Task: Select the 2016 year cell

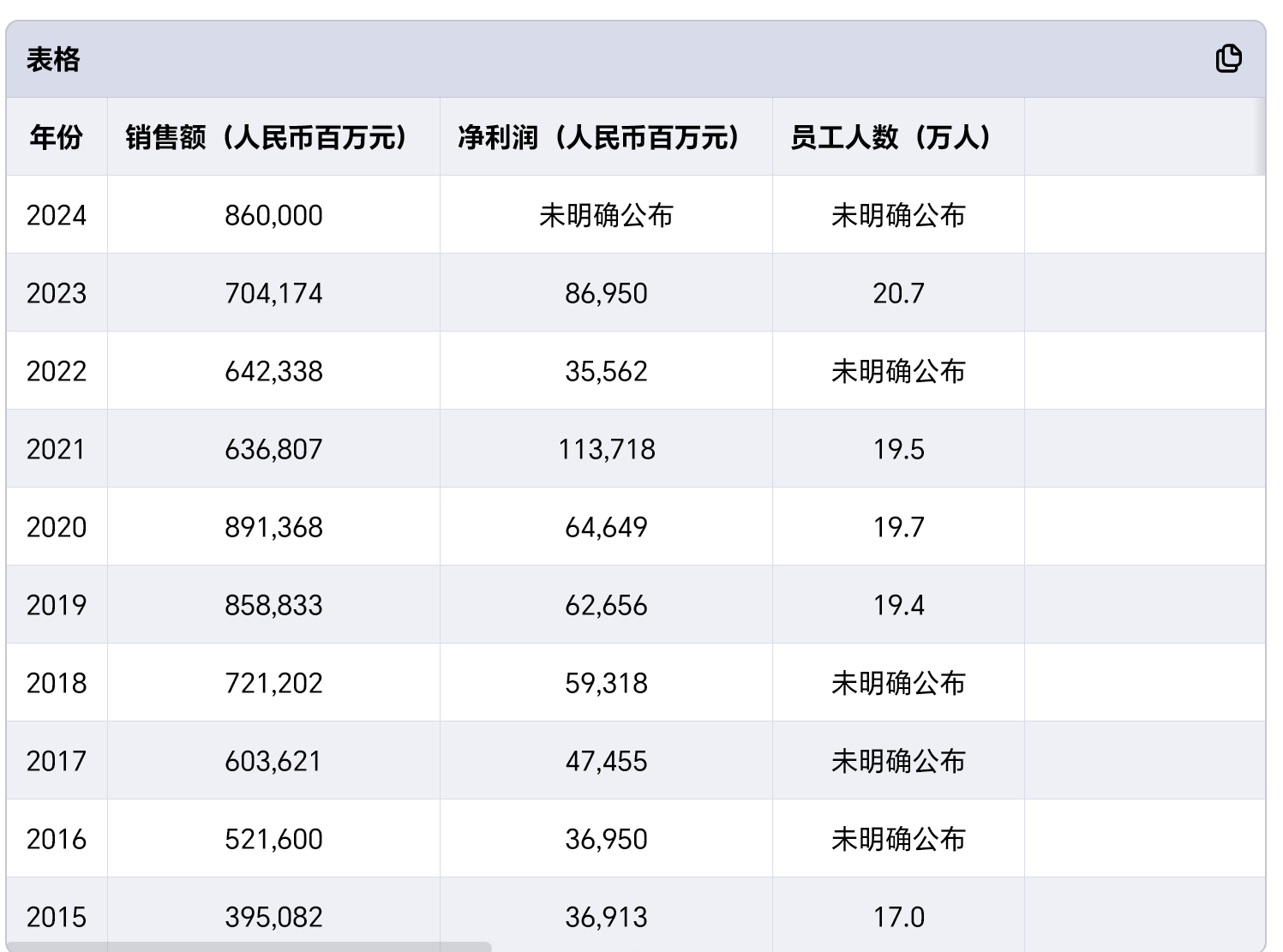Action: [x=57, y=839]
